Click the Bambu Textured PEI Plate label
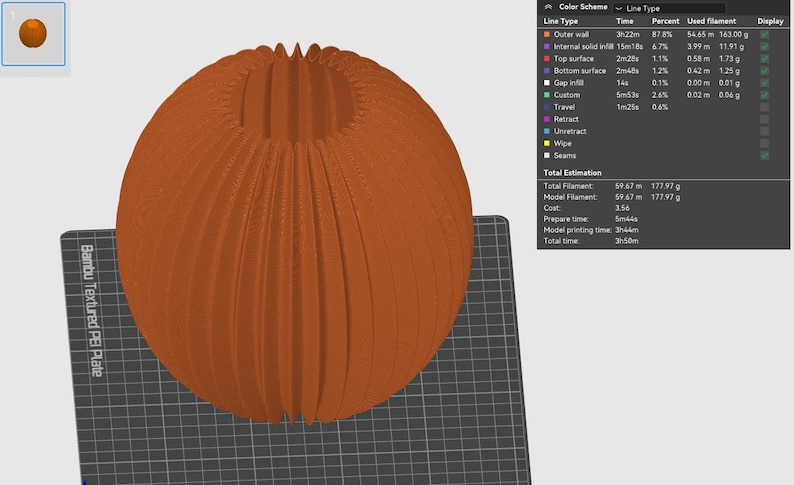The height and width of the screenshot is (485, 794). click(91, 310)
